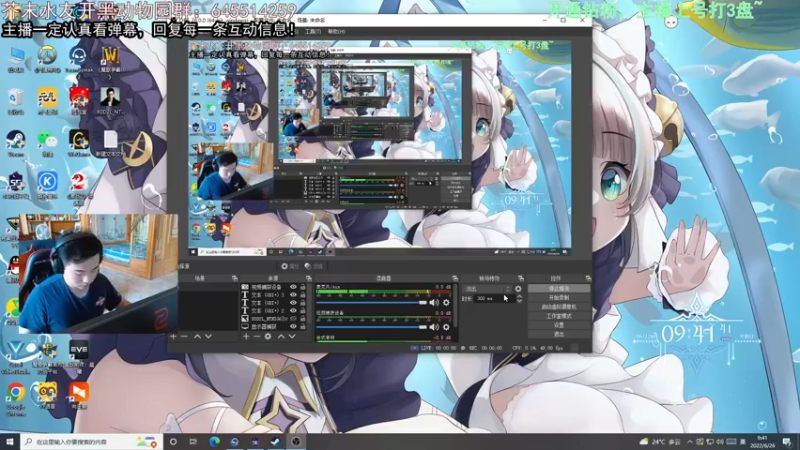Viewport: 800px width, 450px height.
Task: Open the 工具(T) menu in OBS
Action: pyautogui.click(x=313, y=32)
